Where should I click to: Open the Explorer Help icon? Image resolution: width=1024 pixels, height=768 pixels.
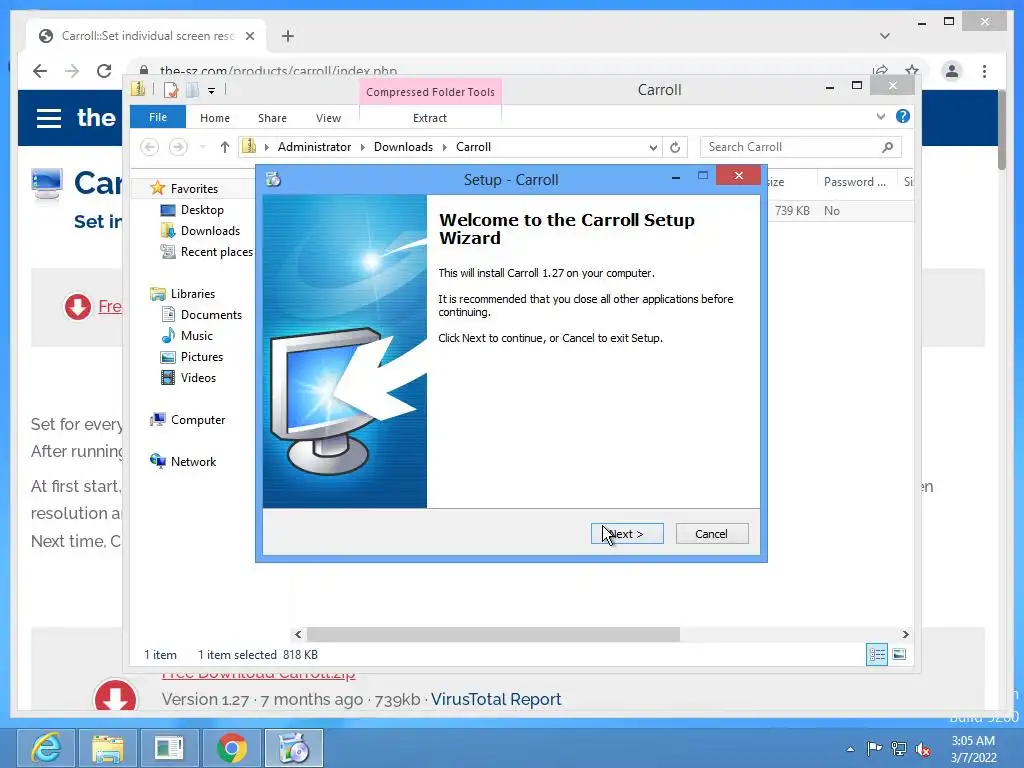(903, 116)
